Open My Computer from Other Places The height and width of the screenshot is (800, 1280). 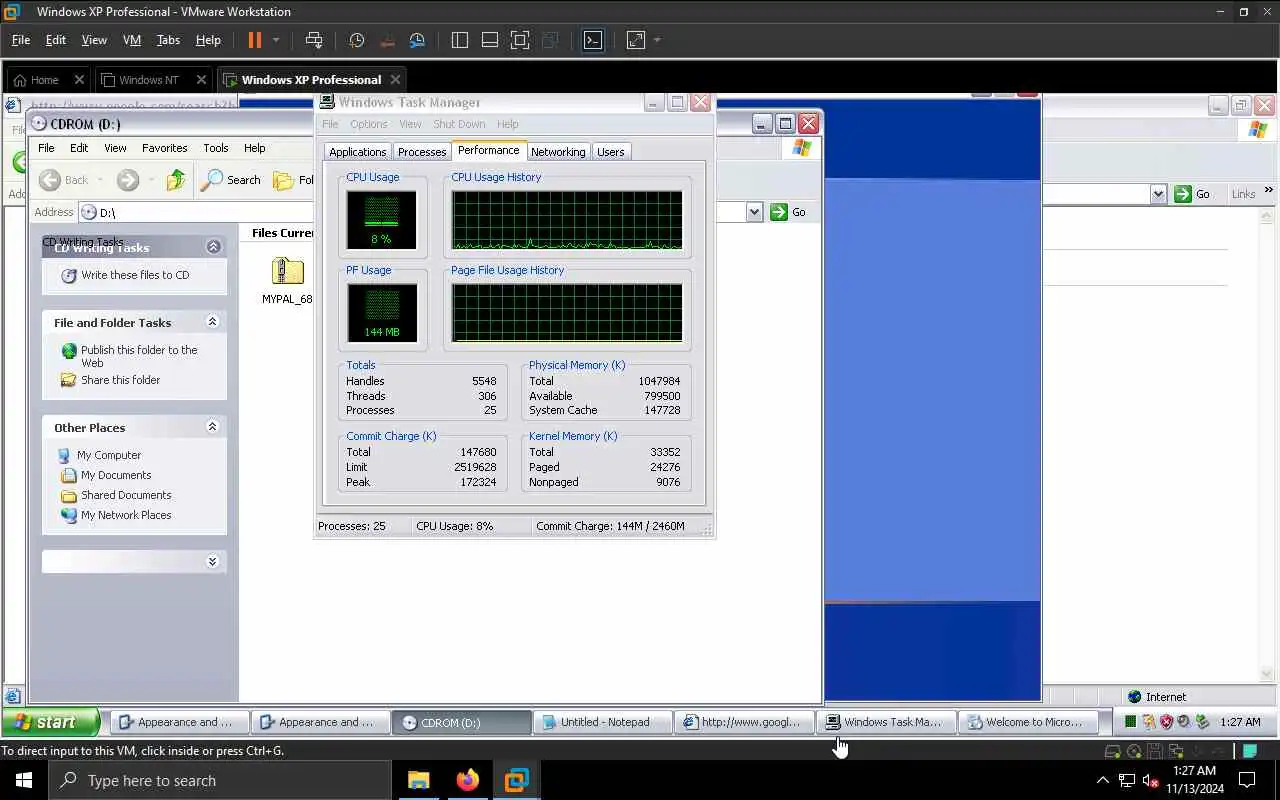coord(109,455)
